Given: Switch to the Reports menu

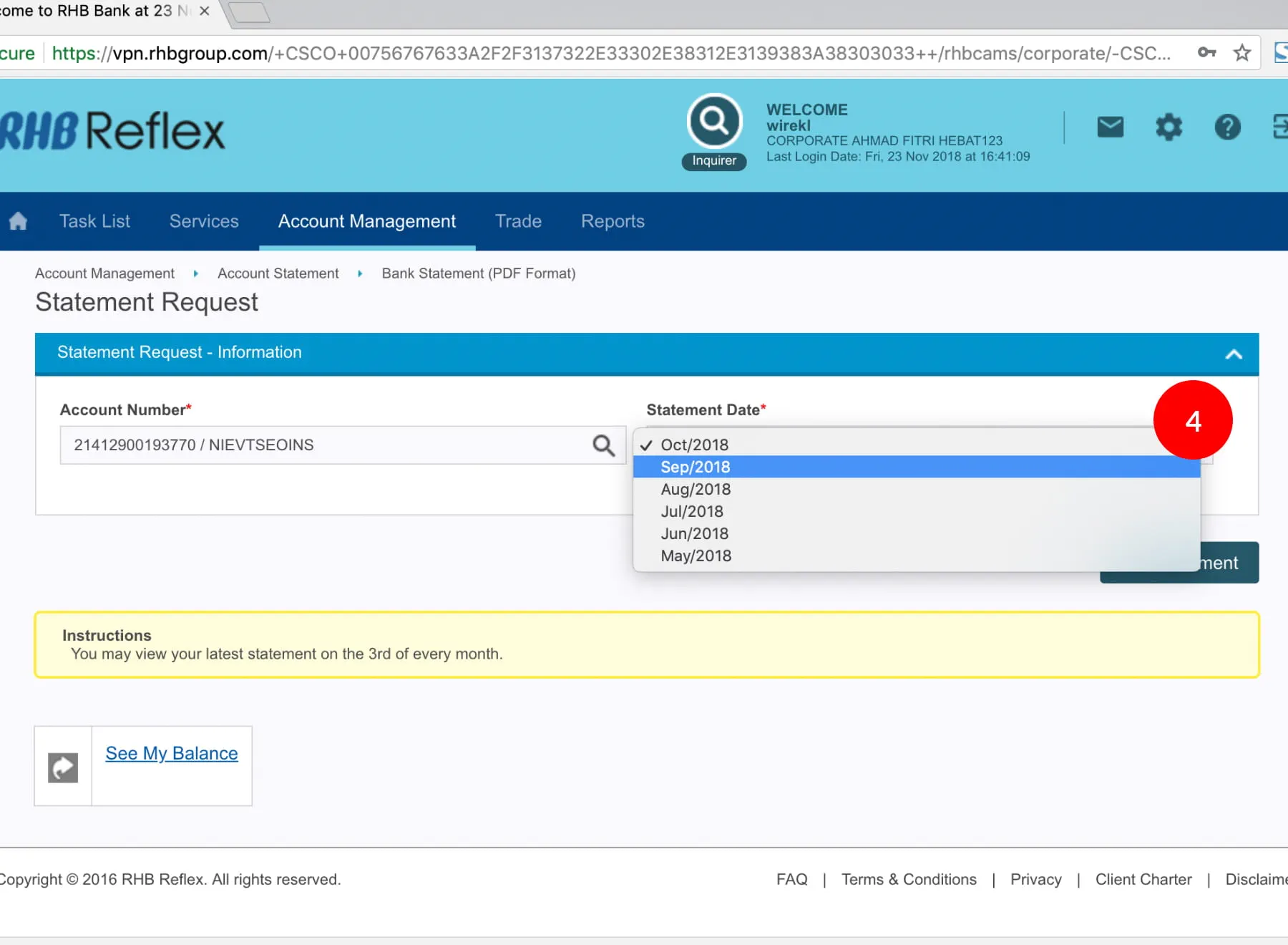Looking at the screenshot, I should 613,221.
